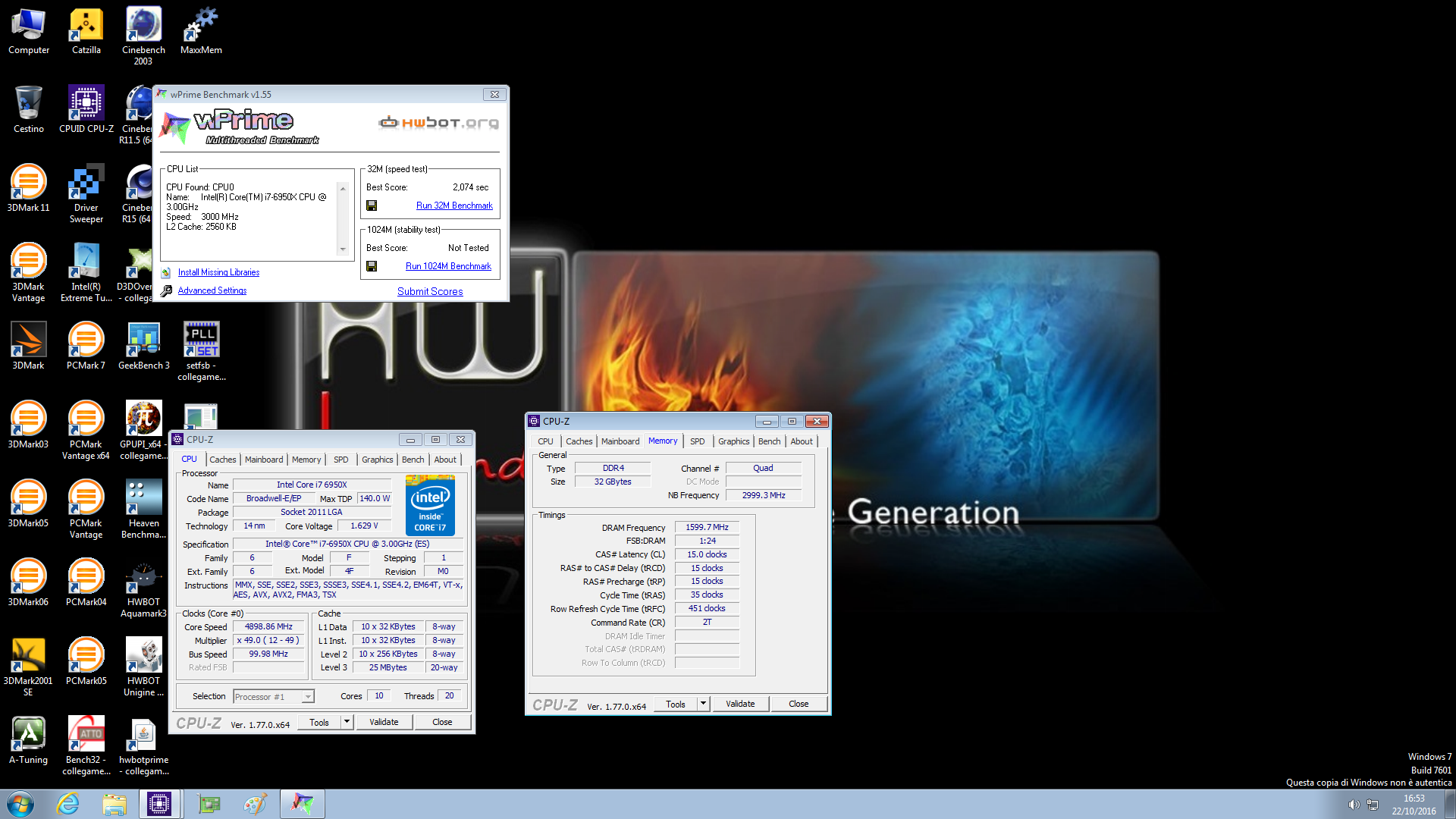The height and width of the screenshot is (819, 1456).
Task: Open the Computer desktop icon
Action: 29,31
